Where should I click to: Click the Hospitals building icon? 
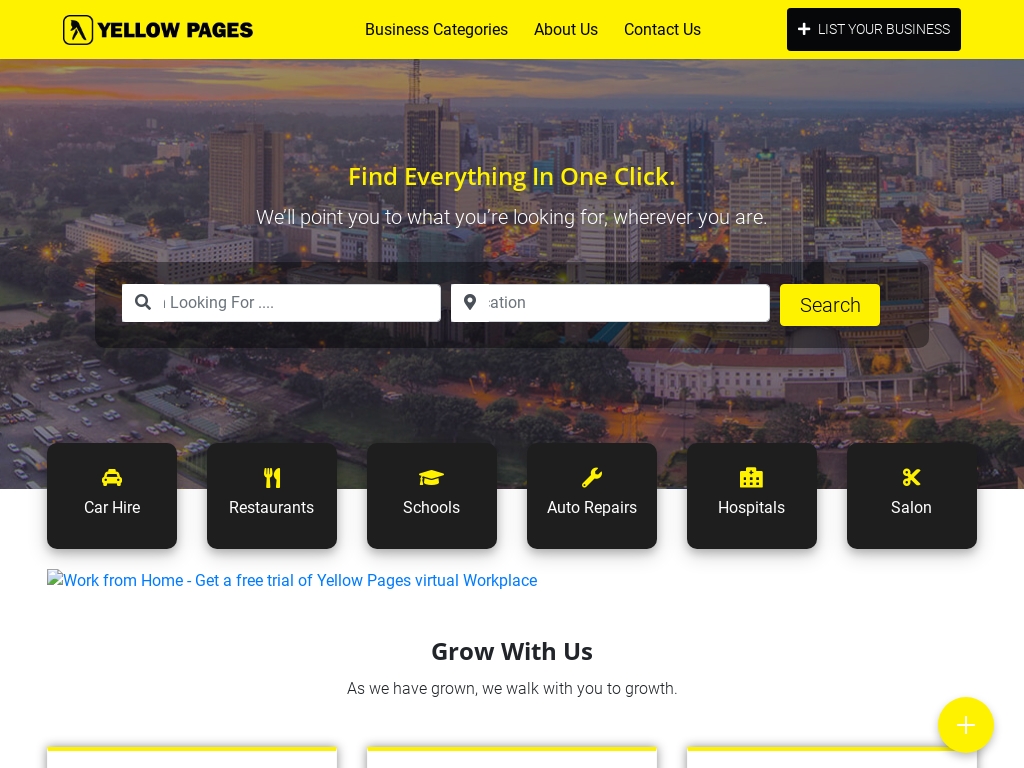(x=751, y=478)
